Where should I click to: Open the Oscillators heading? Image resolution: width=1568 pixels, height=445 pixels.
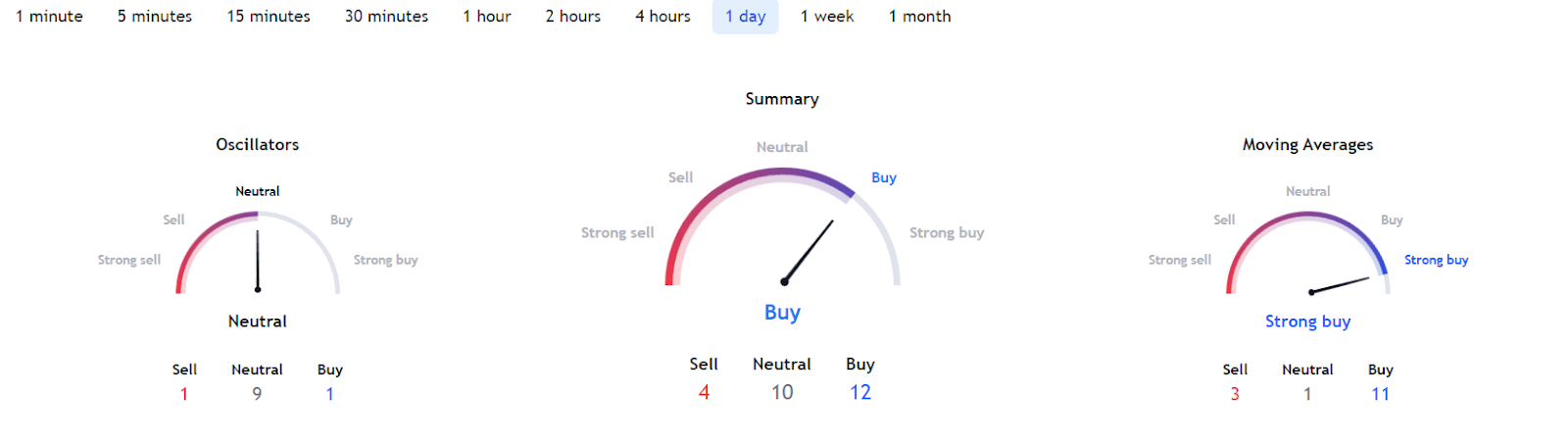click(258, 144)
